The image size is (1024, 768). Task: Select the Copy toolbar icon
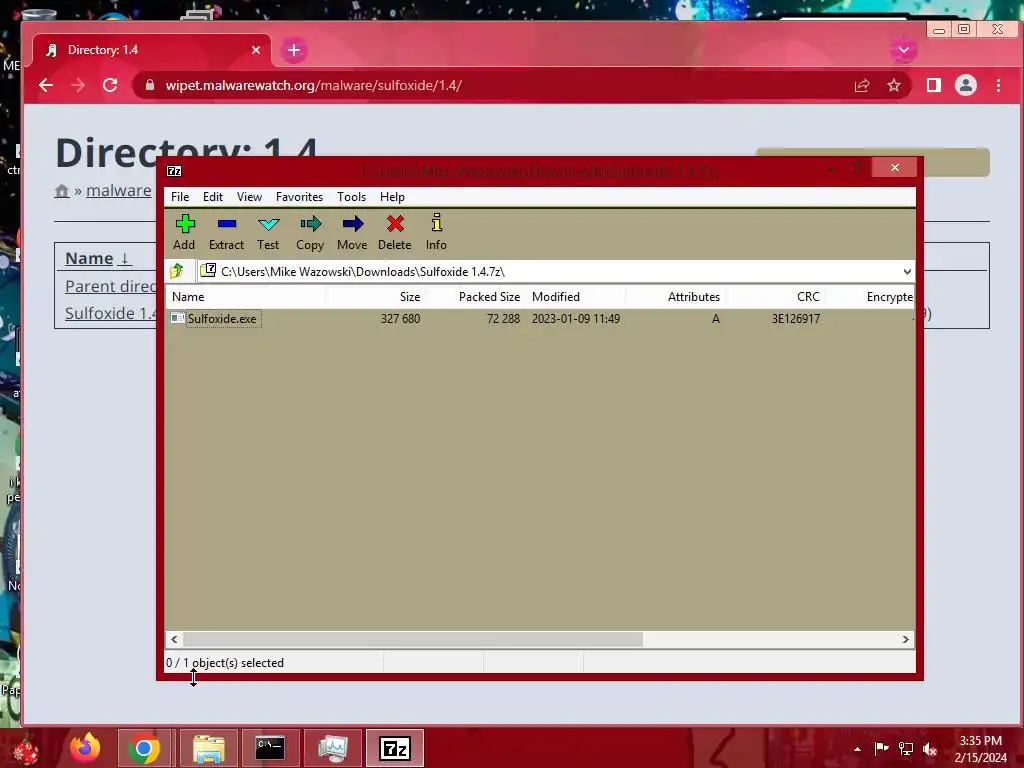pyautogui.click(x=310, y=232)
